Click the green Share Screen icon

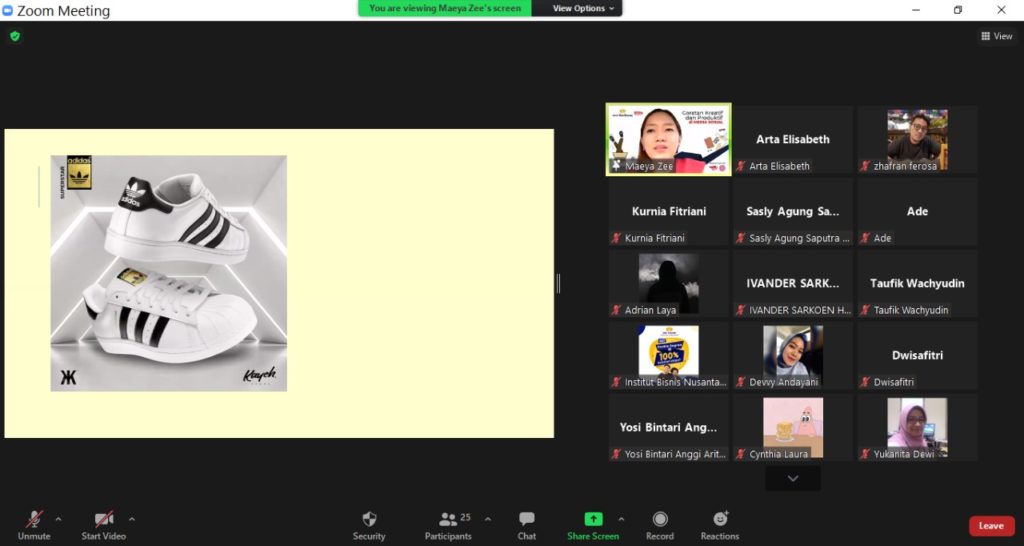point(593,519)
